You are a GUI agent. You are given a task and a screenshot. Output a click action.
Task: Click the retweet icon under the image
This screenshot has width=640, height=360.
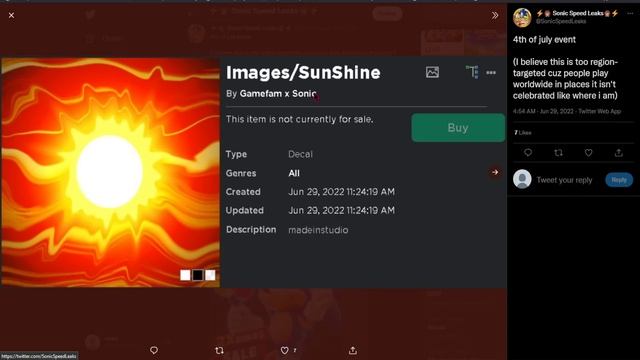[219, 350]
